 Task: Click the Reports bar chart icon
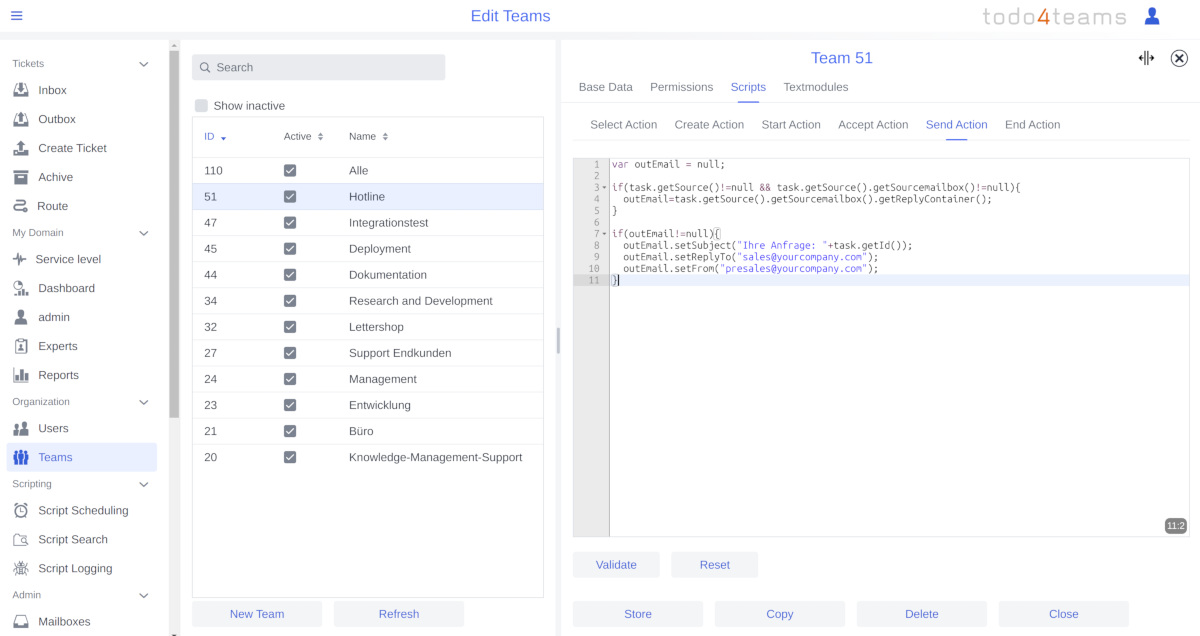(21, 375)
